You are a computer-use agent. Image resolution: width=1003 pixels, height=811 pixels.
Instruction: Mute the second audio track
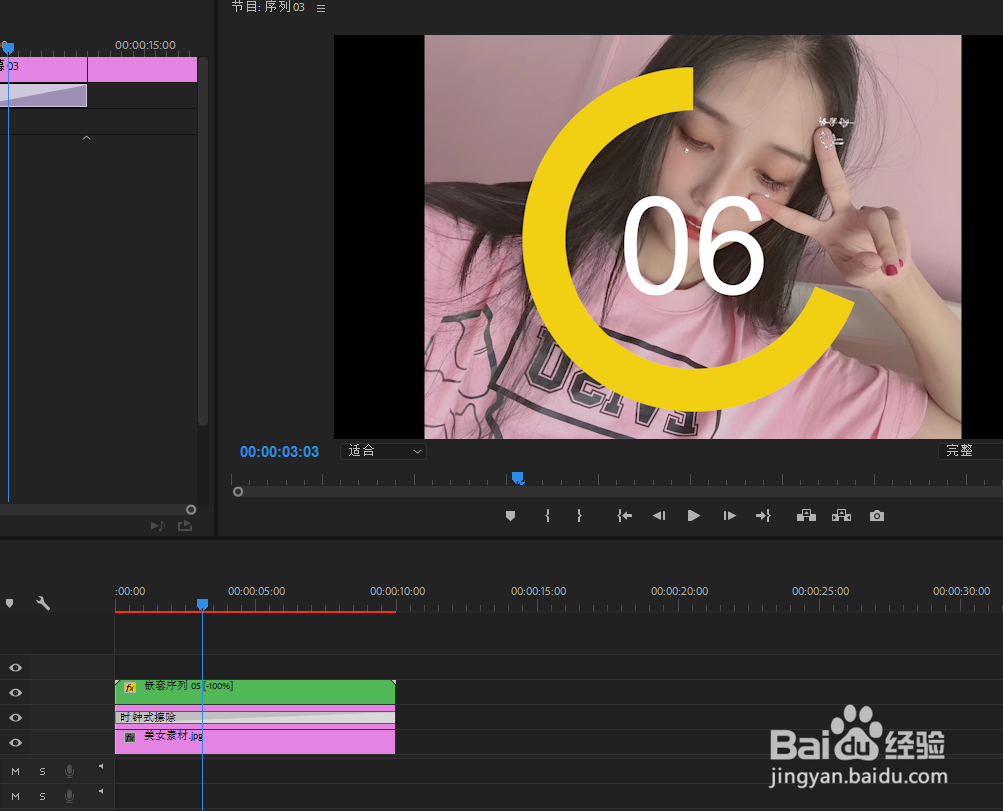(x=15, y=796)
